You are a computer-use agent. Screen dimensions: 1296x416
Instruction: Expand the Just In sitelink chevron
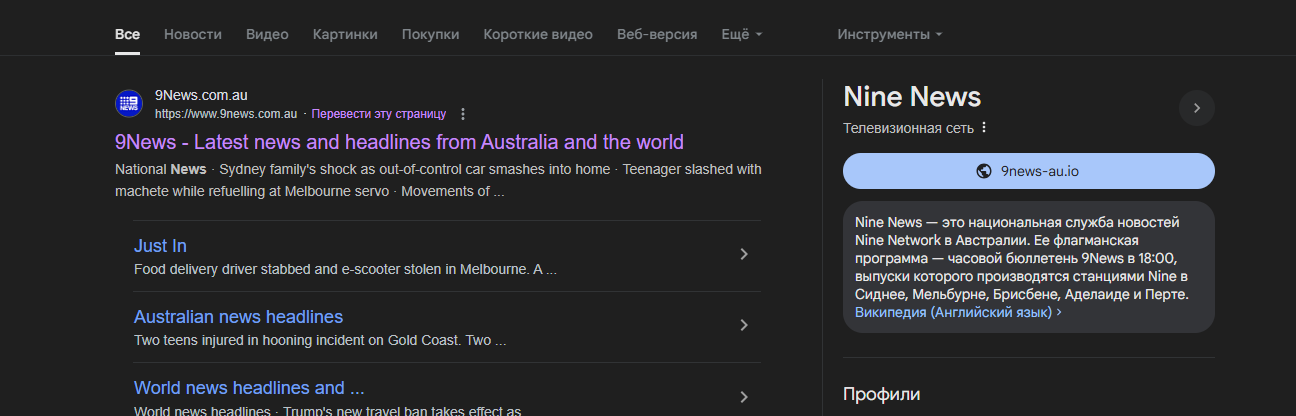[x=743, y=254]
